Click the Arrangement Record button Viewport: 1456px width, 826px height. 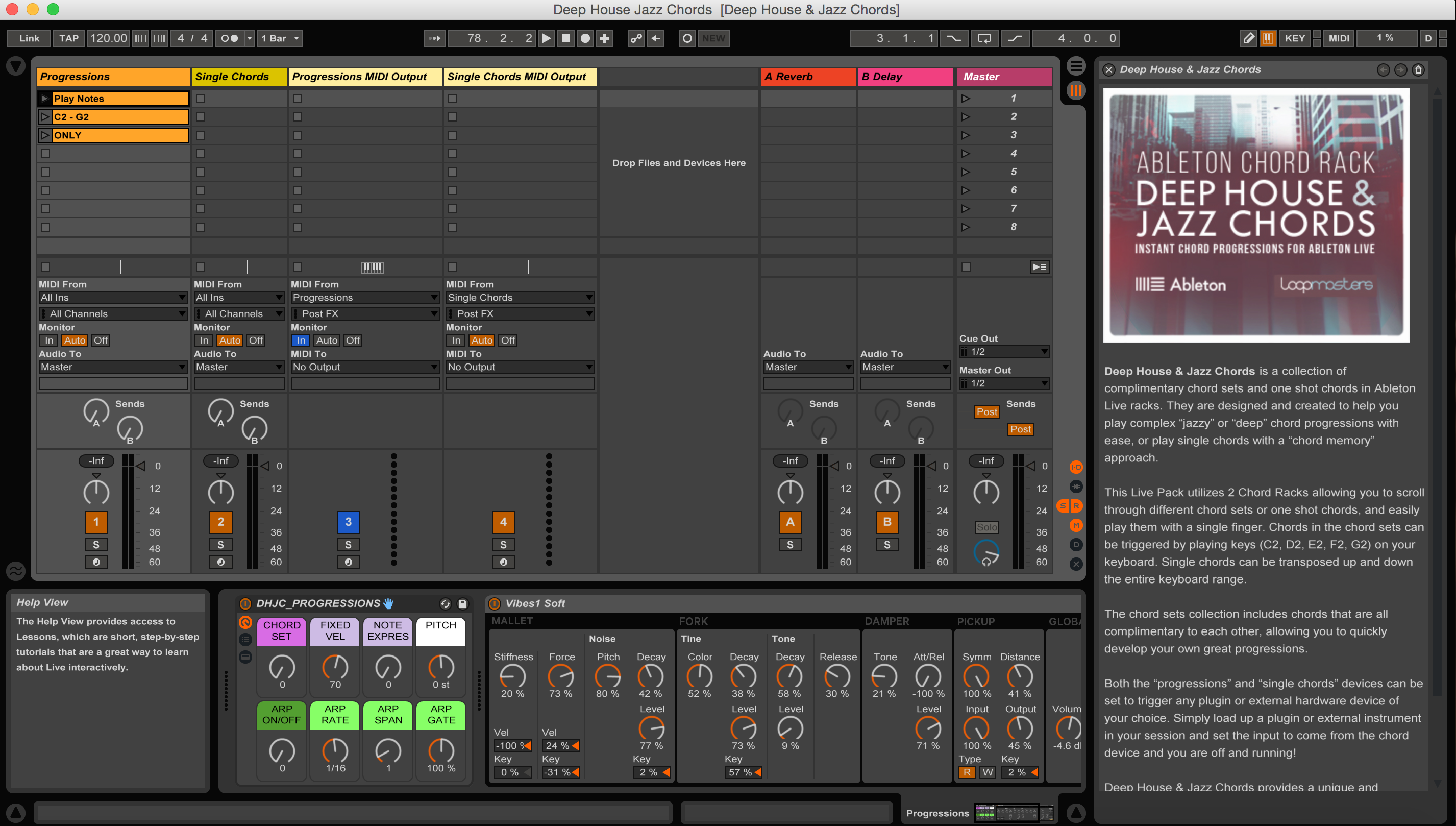[585, 38]
